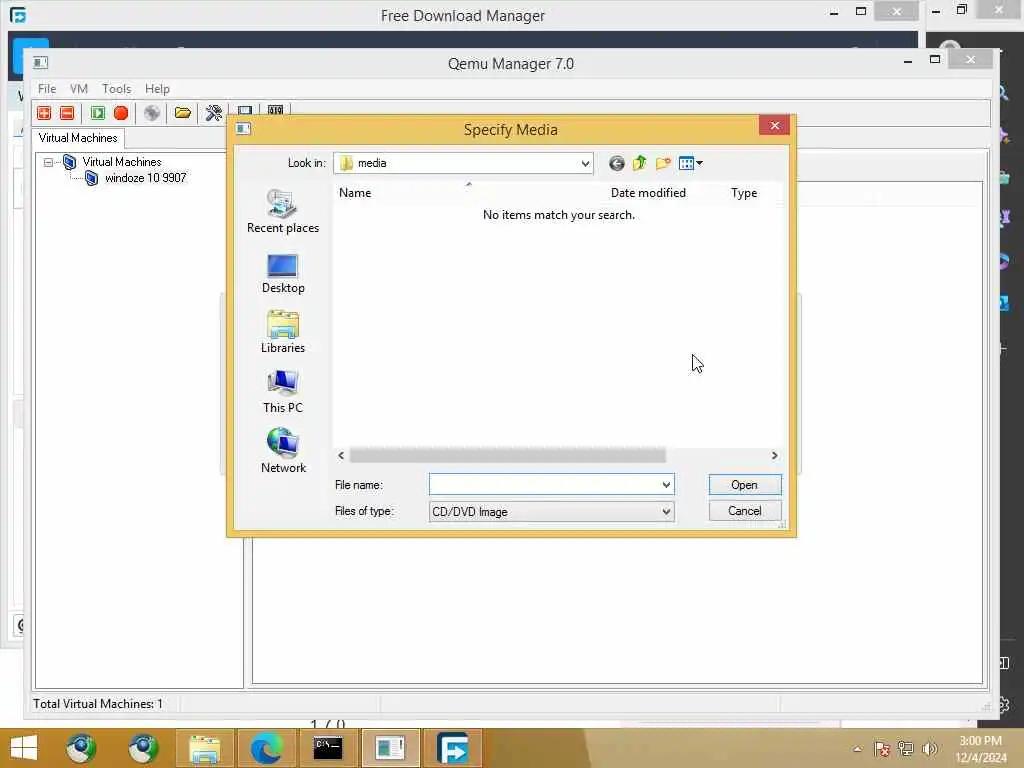Click scrollbar left arrow in file list
Screen dimensions: 1024x768
click(341, 455)
